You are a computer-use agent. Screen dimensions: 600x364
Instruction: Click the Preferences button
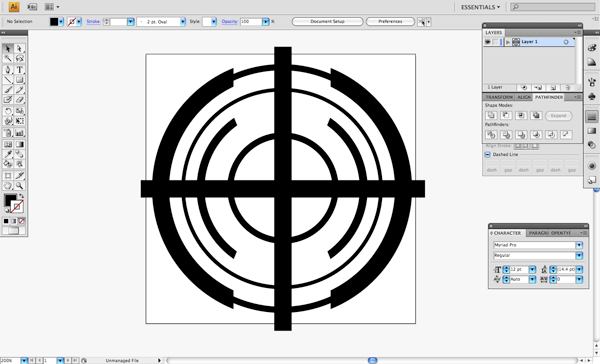coord(390,22)
